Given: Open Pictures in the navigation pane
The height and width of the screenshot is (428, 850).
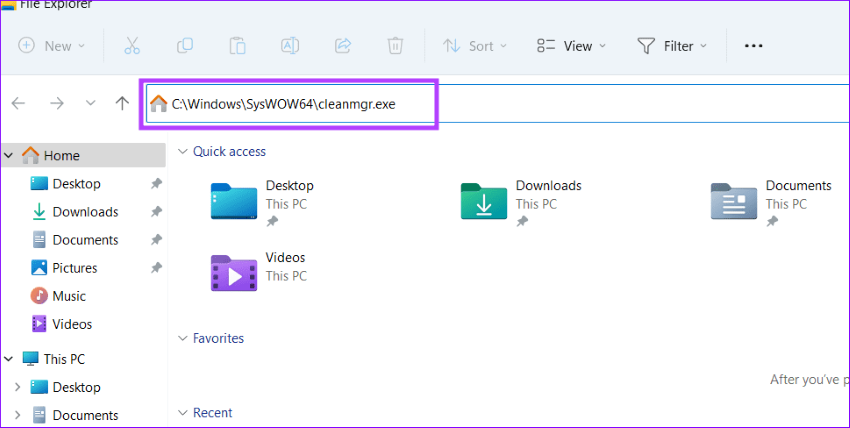Looking at the screenshot, I should (75, 268).
